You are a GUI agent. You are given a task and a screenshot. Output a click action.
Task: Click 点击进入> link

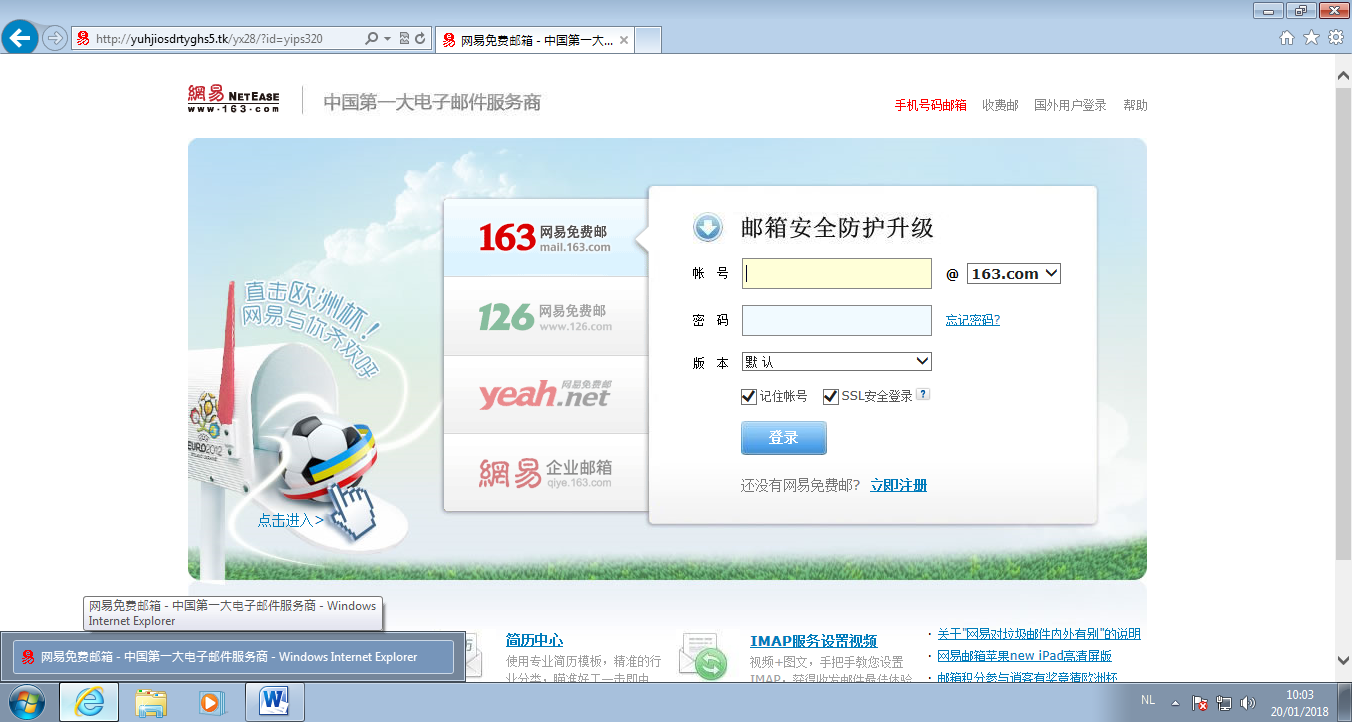coord(290,520)
